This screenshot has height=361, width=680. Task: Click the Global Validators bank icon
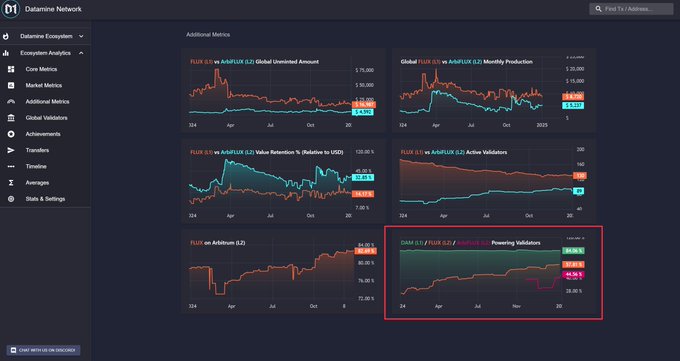point(11,118)
